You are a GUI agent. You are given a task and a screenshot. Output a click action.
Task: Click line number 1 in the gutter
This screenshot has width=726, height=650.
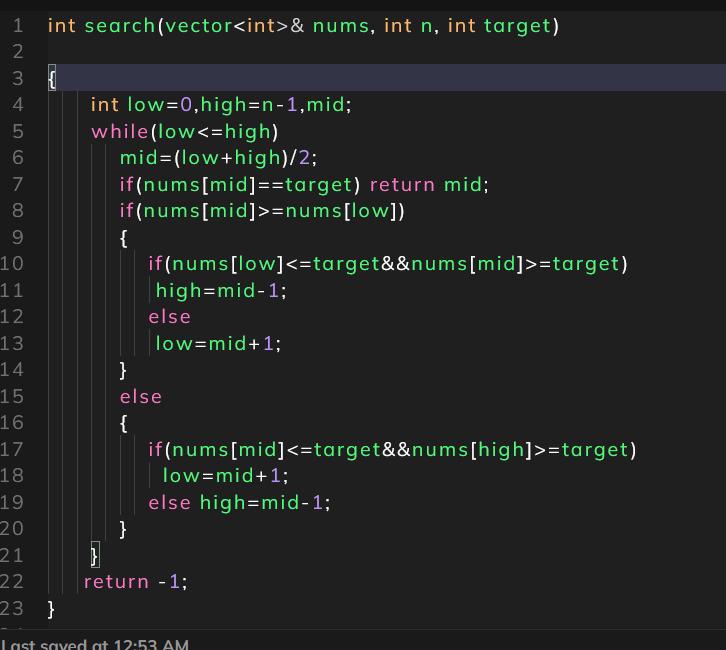[18, 26]
